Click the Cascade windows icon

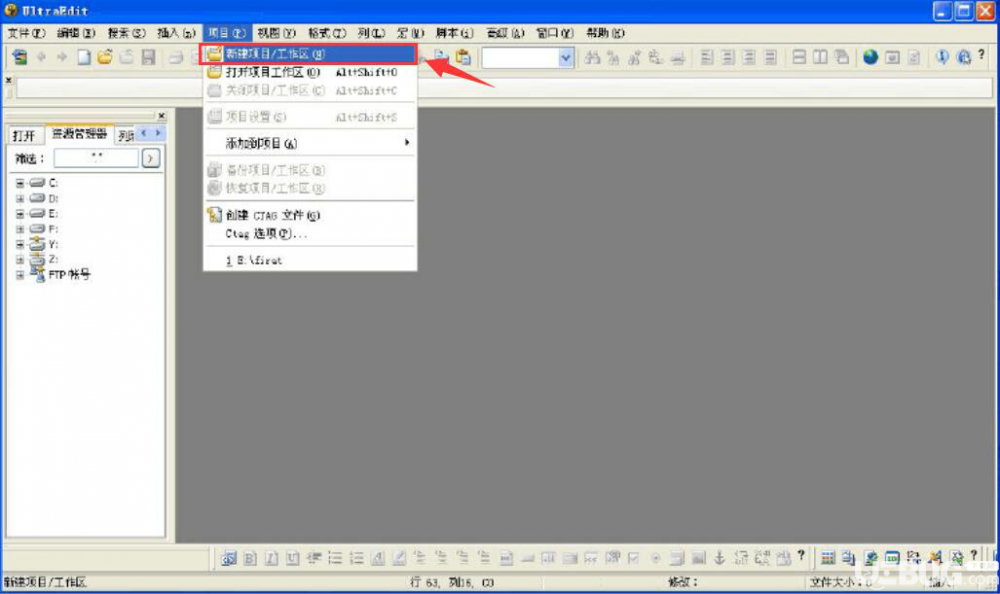(842, 57)
